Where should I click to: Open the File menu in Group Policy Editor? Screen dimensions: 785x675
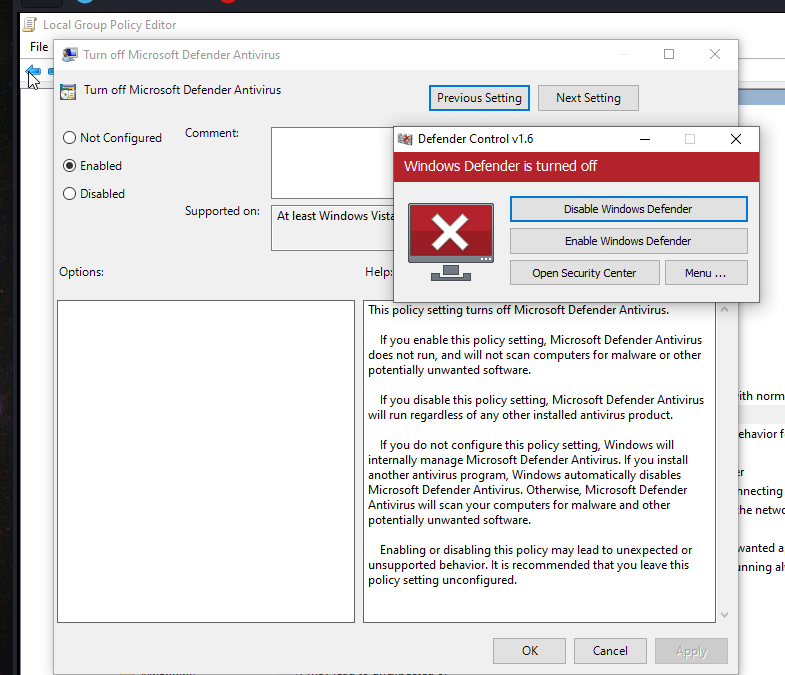[x=39, y=47]
